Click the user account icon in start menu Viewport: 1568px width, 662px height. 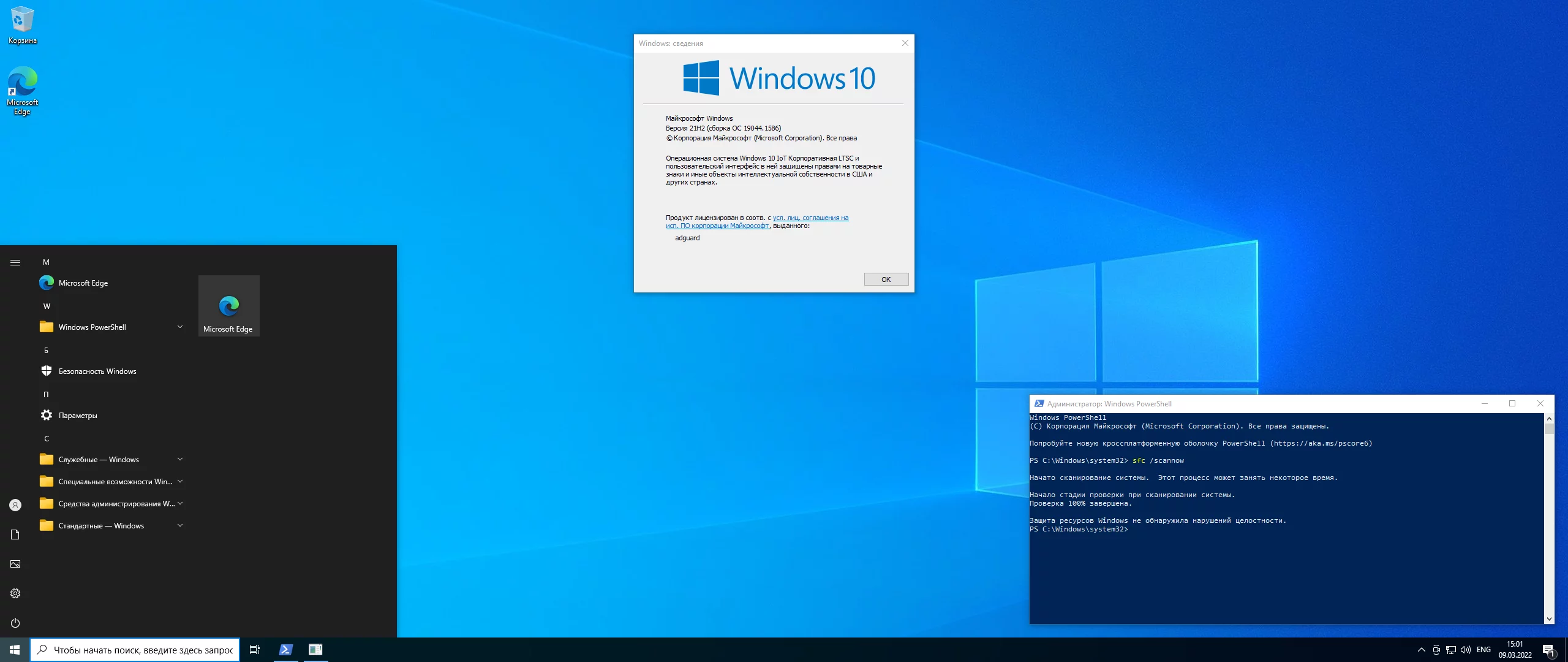pyautogui.click(x=15, y=505)
